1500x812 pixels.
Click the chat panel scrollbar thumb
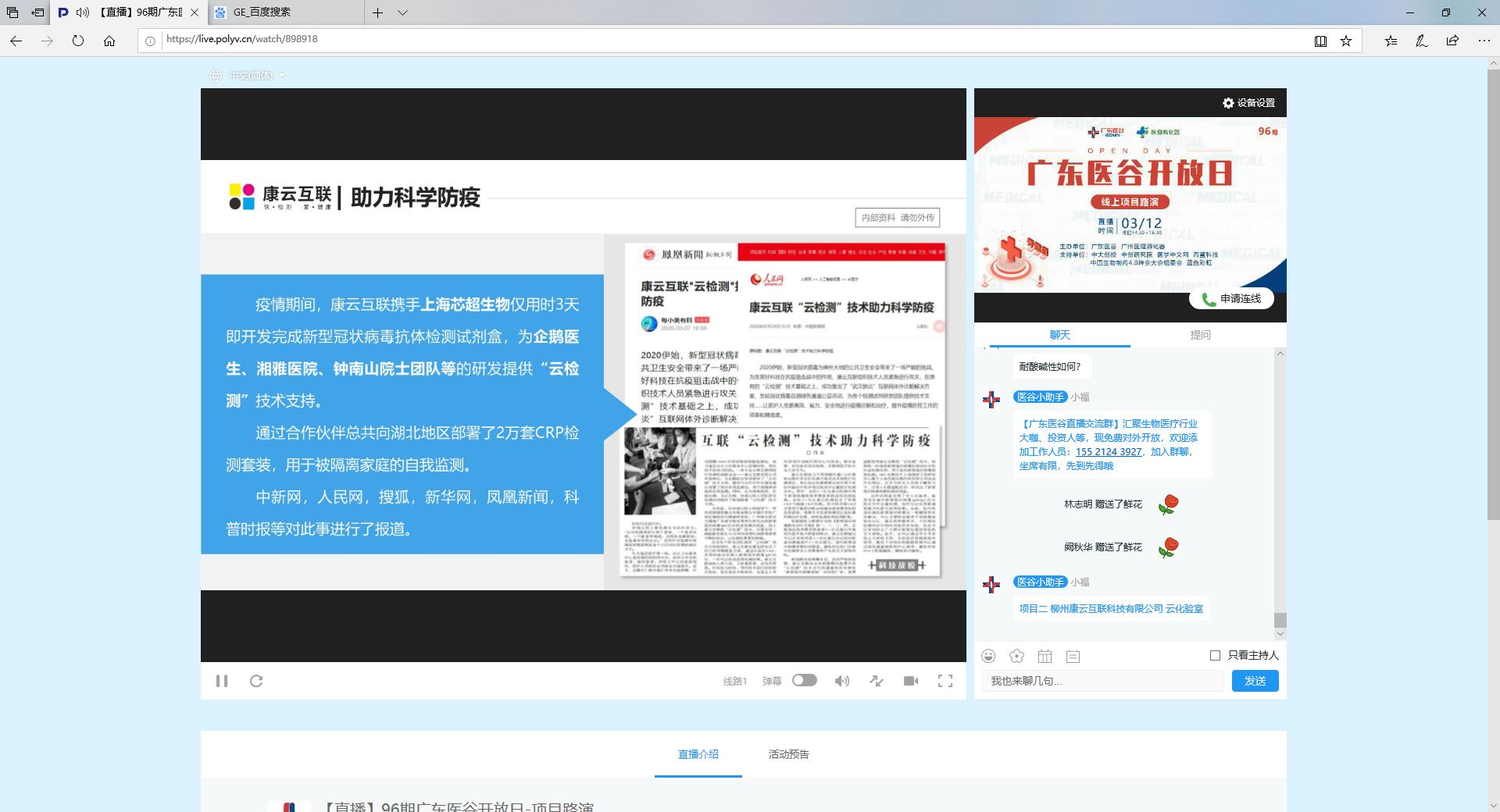[x=1280, y=620]
